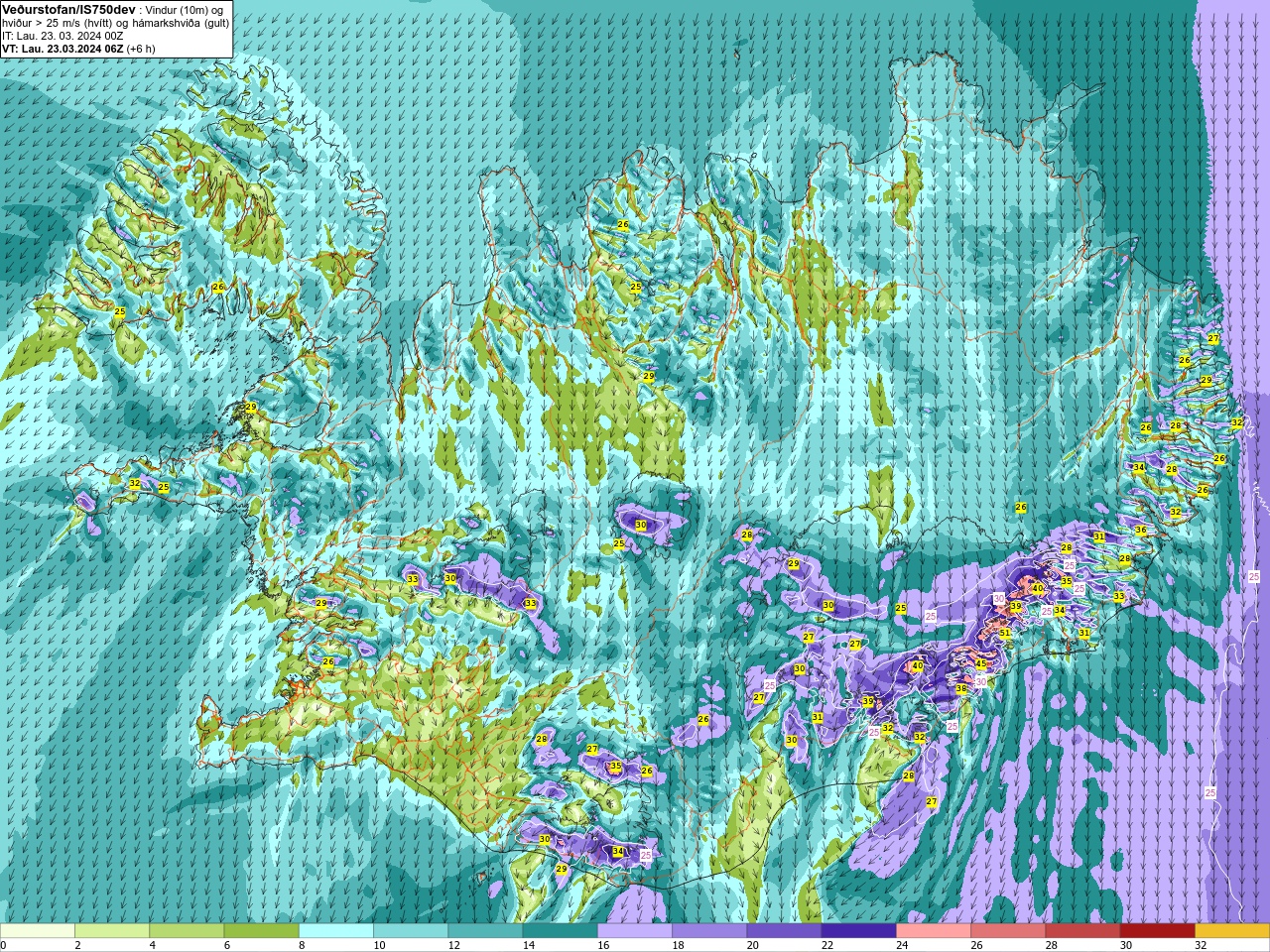This screenshot has height=952, width=1270.
Task: Select the orange-yellow legend swatch above 32 m/s
Action: point(1232,931)
